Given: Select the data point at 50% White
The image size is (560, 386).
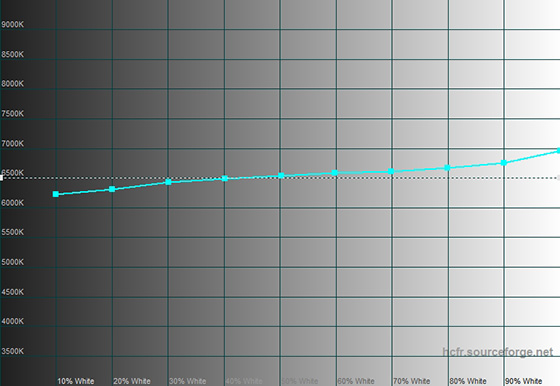Looking at the screenshot, I should (x=281, y=175).
